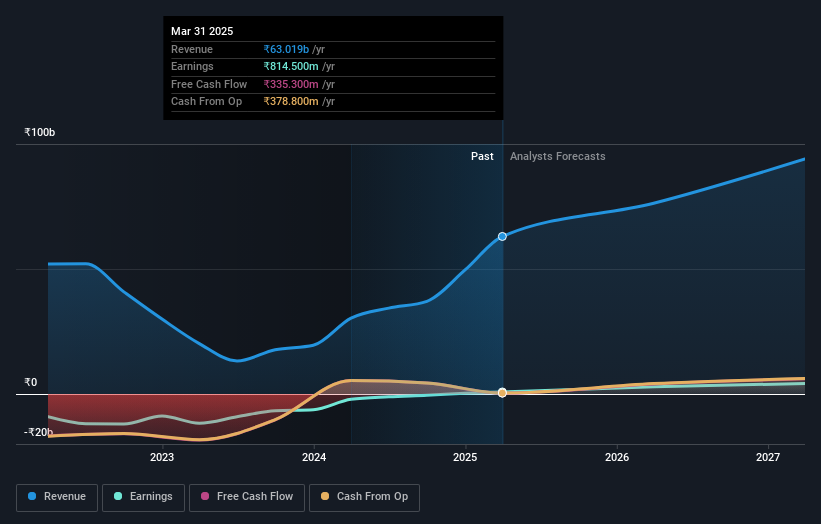This screenshot has height=524, width=821.
Task: Click the 2027 x-axis label
Action: click(x=768, y=457)
